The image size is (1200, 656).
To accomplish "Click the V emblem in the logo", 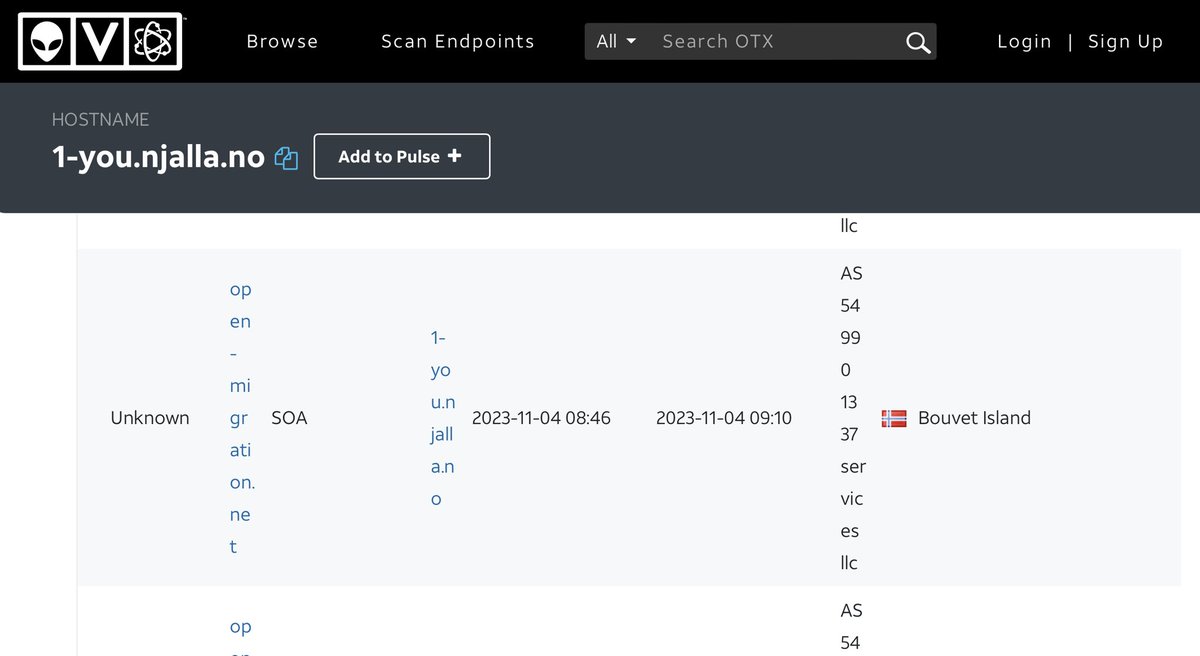I will pos(100,42).
